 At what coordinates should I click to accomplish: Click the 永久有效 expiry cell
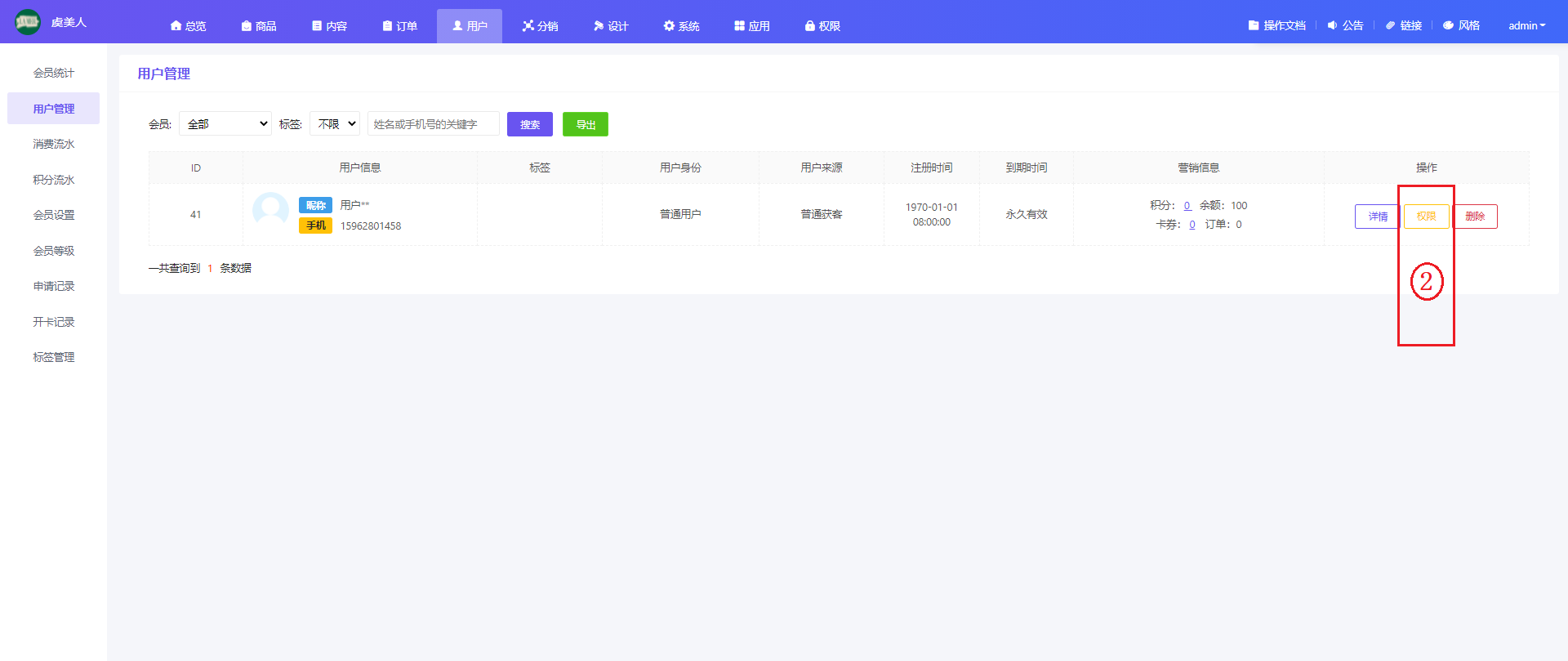1027,214
